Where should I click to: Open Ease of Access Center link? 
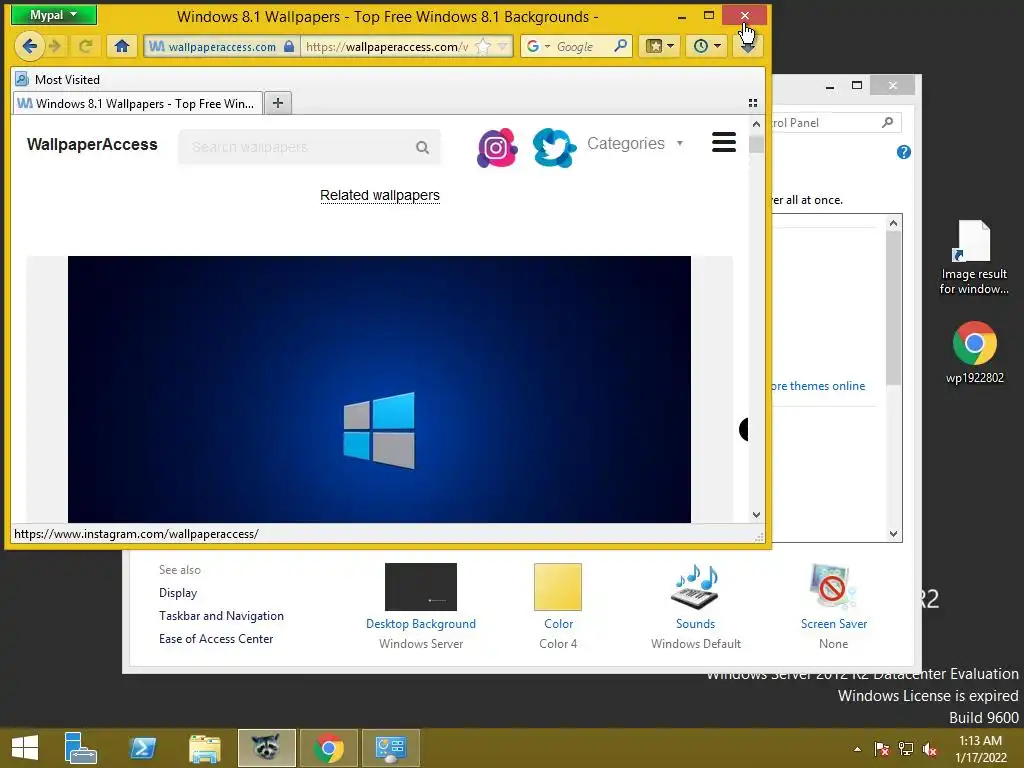pos(216,639)
